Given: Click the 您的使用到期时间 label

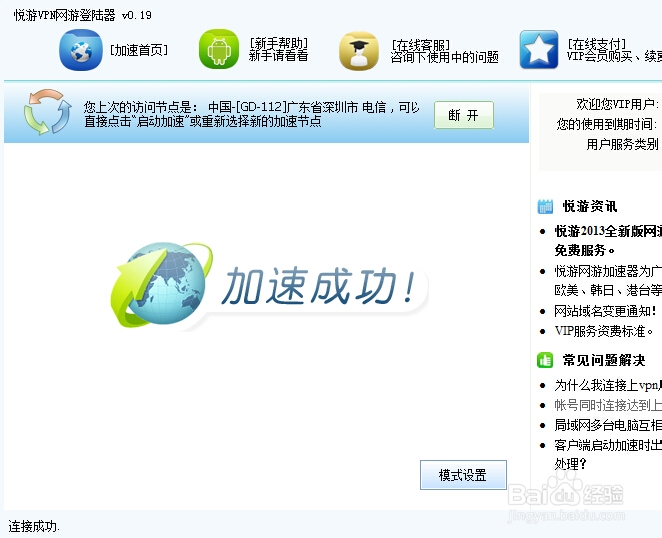Looking at the screenshot, I should (607, 124).
